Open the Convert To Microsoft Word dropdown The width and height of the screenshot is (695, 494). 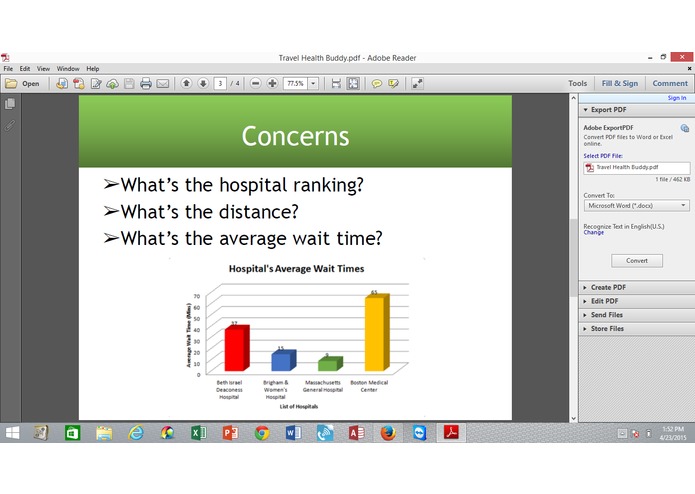point(636,206)
